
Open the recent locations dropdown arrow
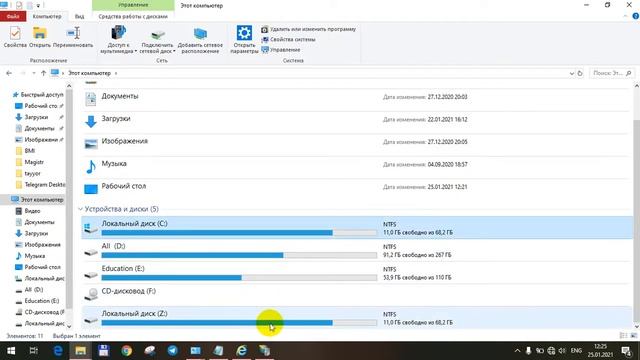point(33,73)
